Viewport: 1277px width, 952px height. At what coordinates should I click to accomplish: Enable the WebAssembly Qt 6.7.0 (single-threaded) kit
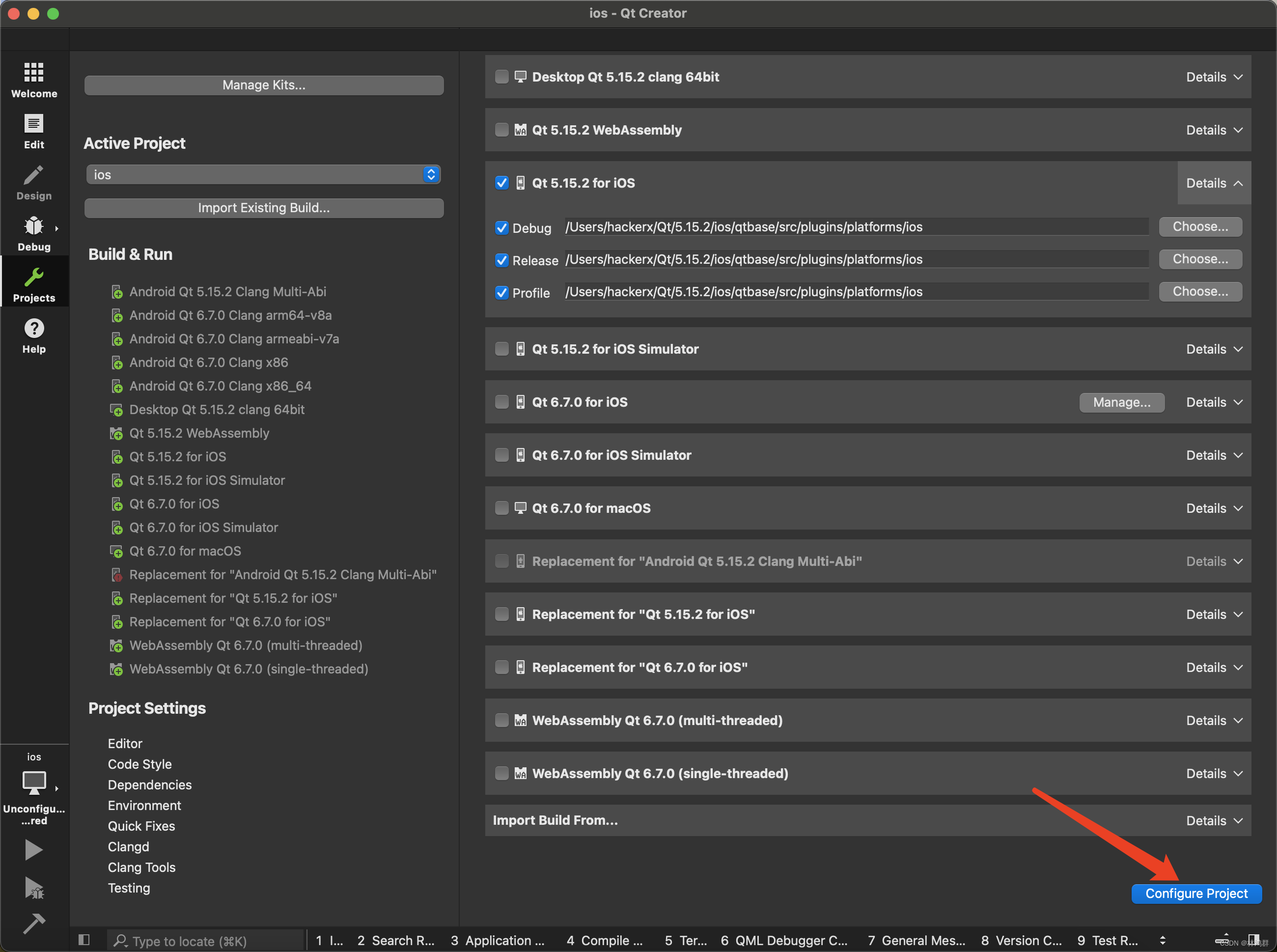click(502, 773)
